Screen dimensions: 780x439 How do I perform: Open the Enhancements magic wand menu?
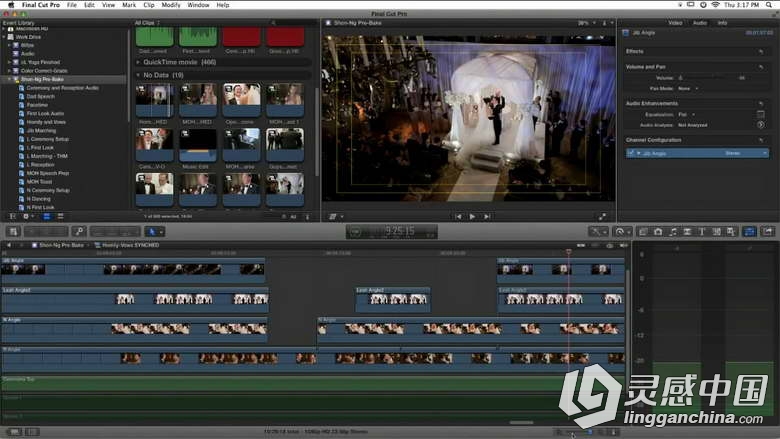point(597,232)
